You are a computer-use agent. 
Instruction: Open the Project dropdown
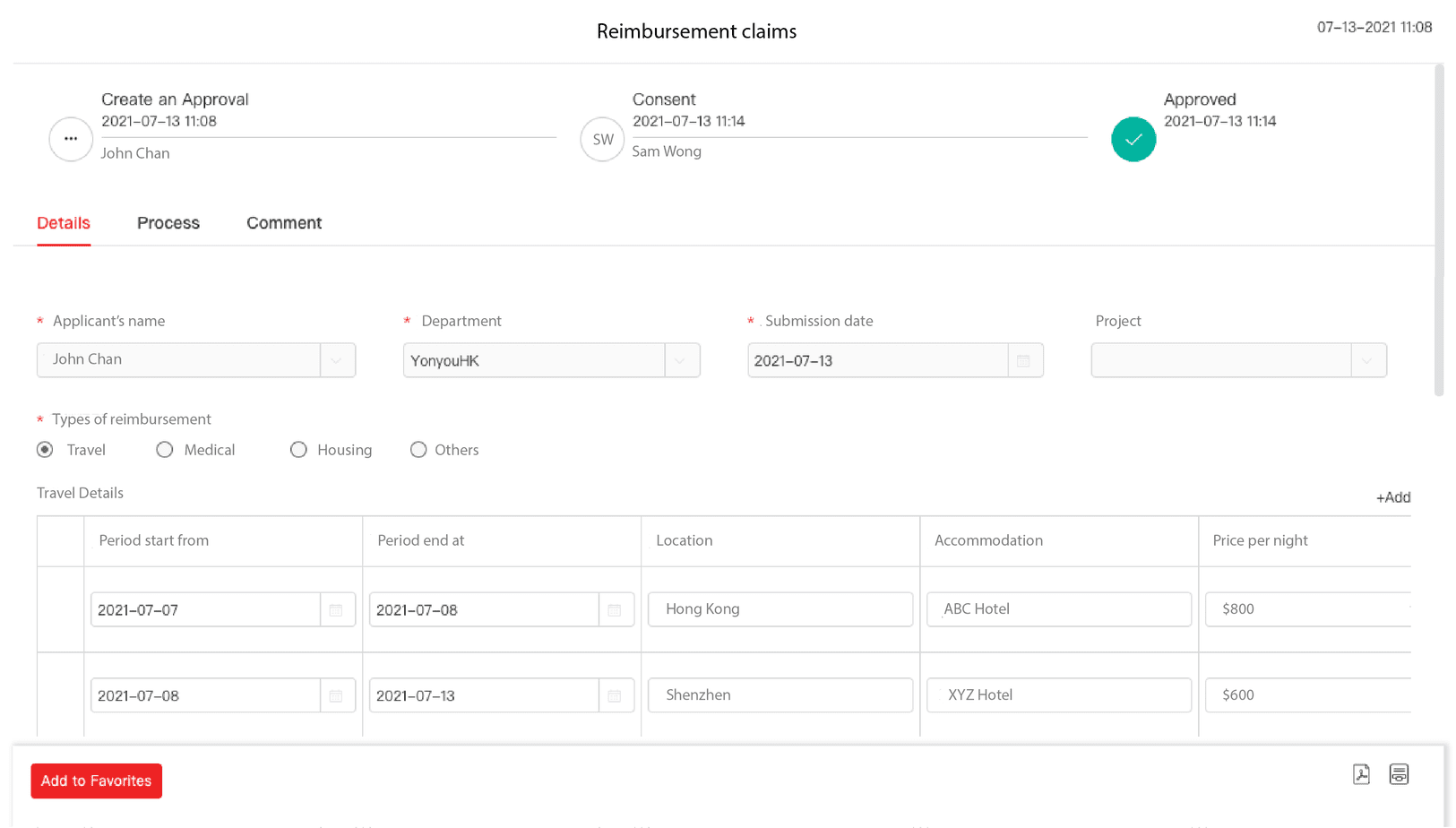[x=1368, y=360]
